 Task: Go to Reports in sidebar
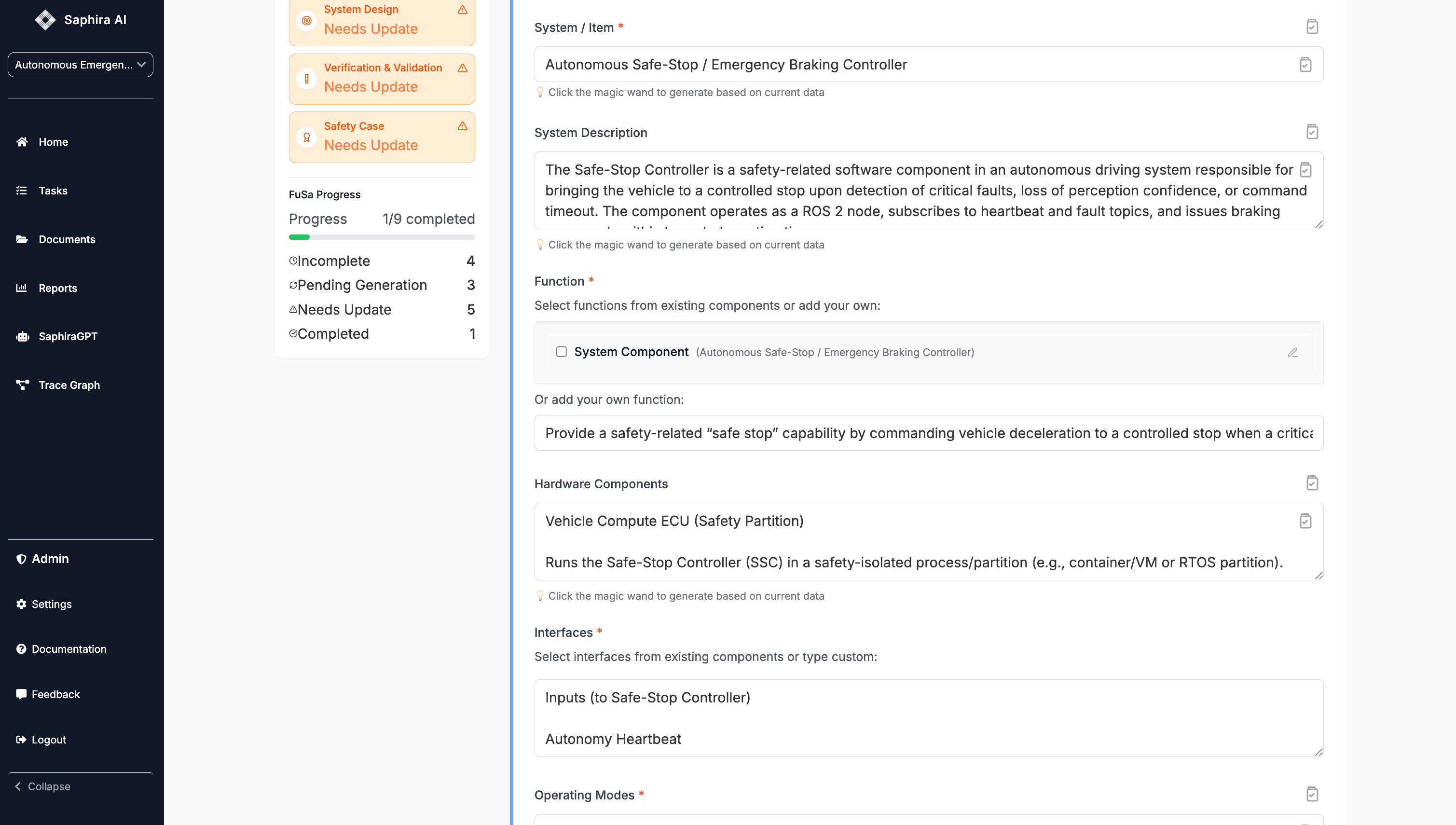57,288
